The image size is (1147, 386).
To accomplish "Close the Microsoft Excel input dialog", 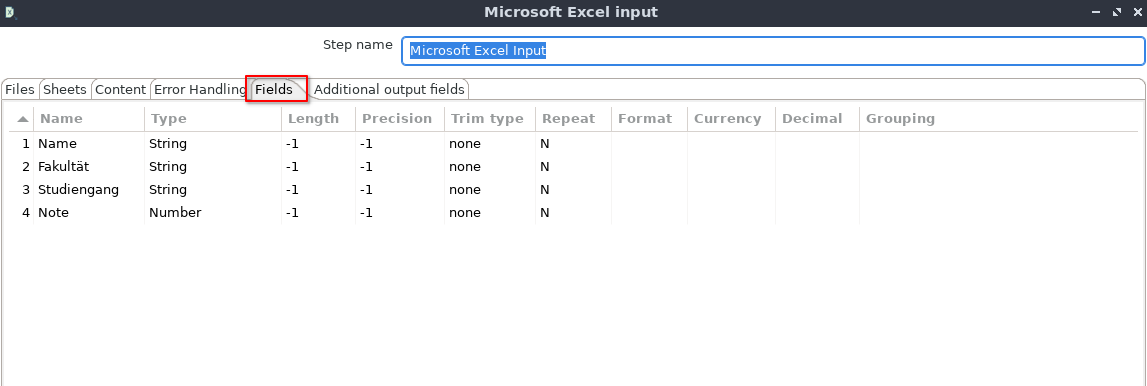I will 1137,12.
